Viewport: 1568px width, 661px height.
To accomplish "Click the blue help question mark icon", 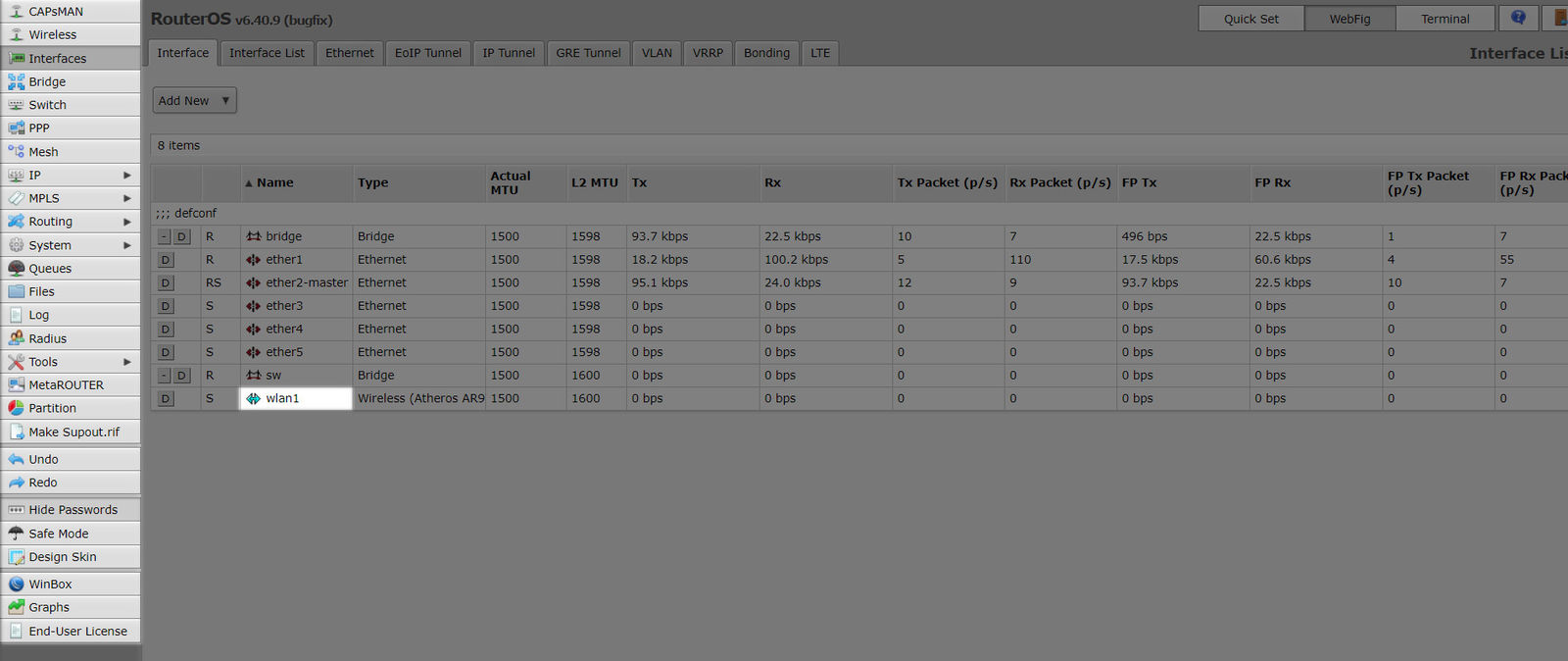I will (x=1518, y=19).
